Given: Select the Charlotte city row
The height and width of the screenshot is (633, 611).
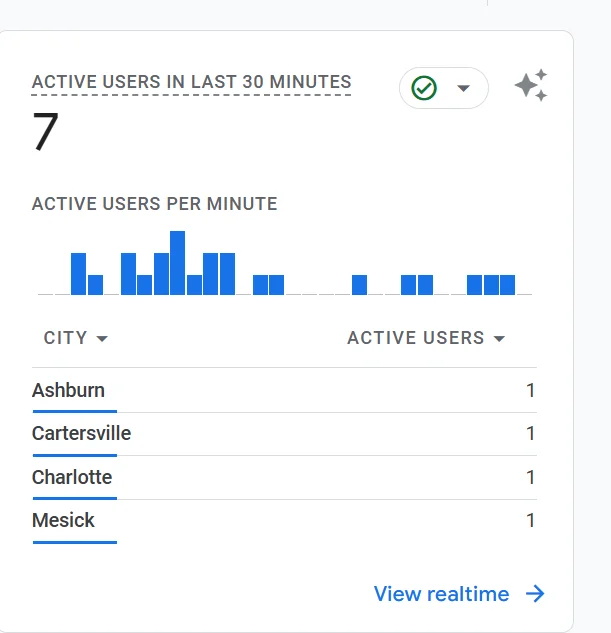Looking at the screenshot, I should (x=284, y=478).
